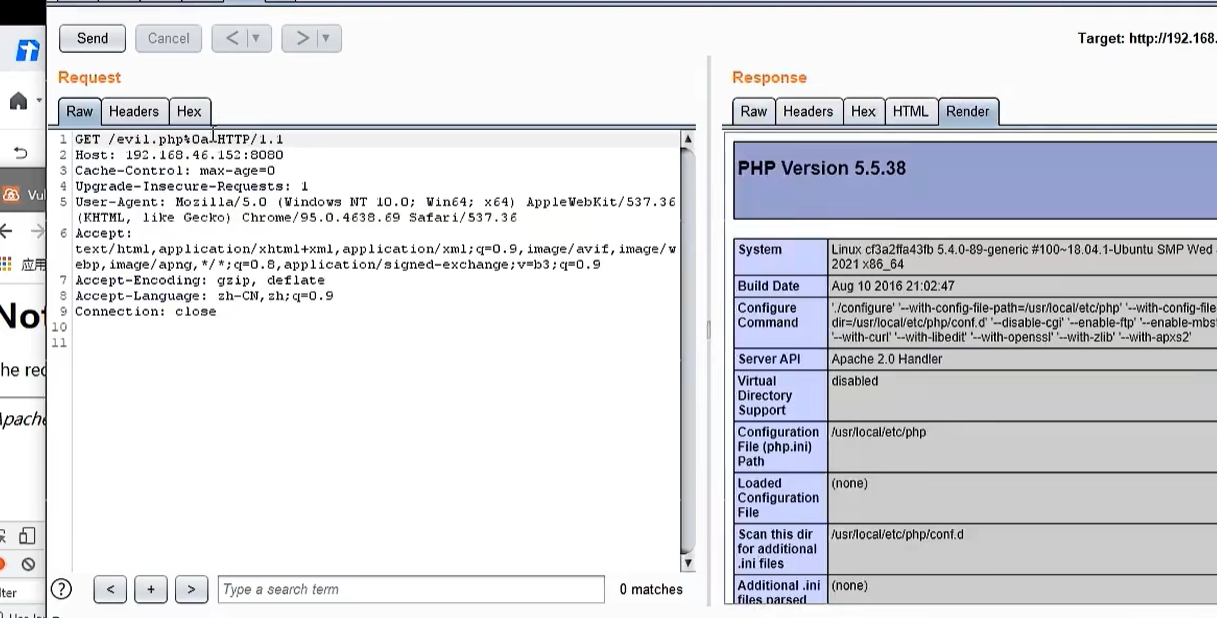This screenshot has height=618, width=1217.
Task: Click the undo arrow icon in browser
Action: [20, 153]
